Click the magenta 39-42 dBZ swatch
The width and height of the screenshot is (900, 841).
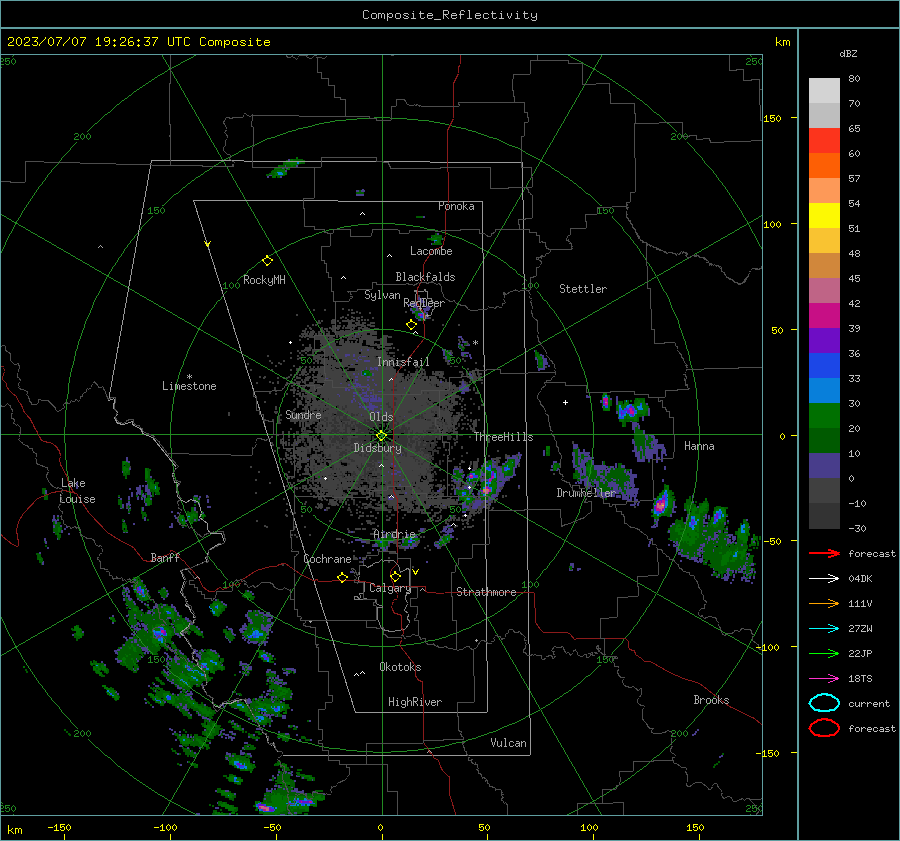(824, 315)
